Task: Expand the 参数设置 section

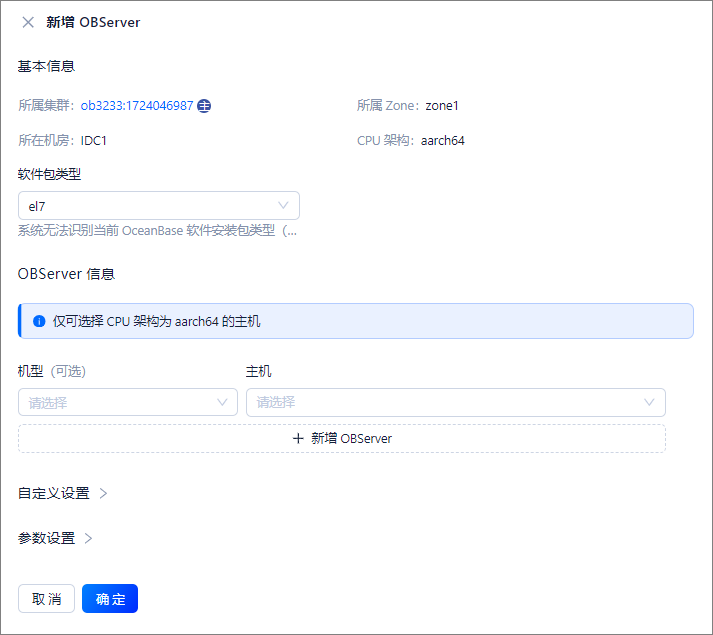Action: pos(46,539)
